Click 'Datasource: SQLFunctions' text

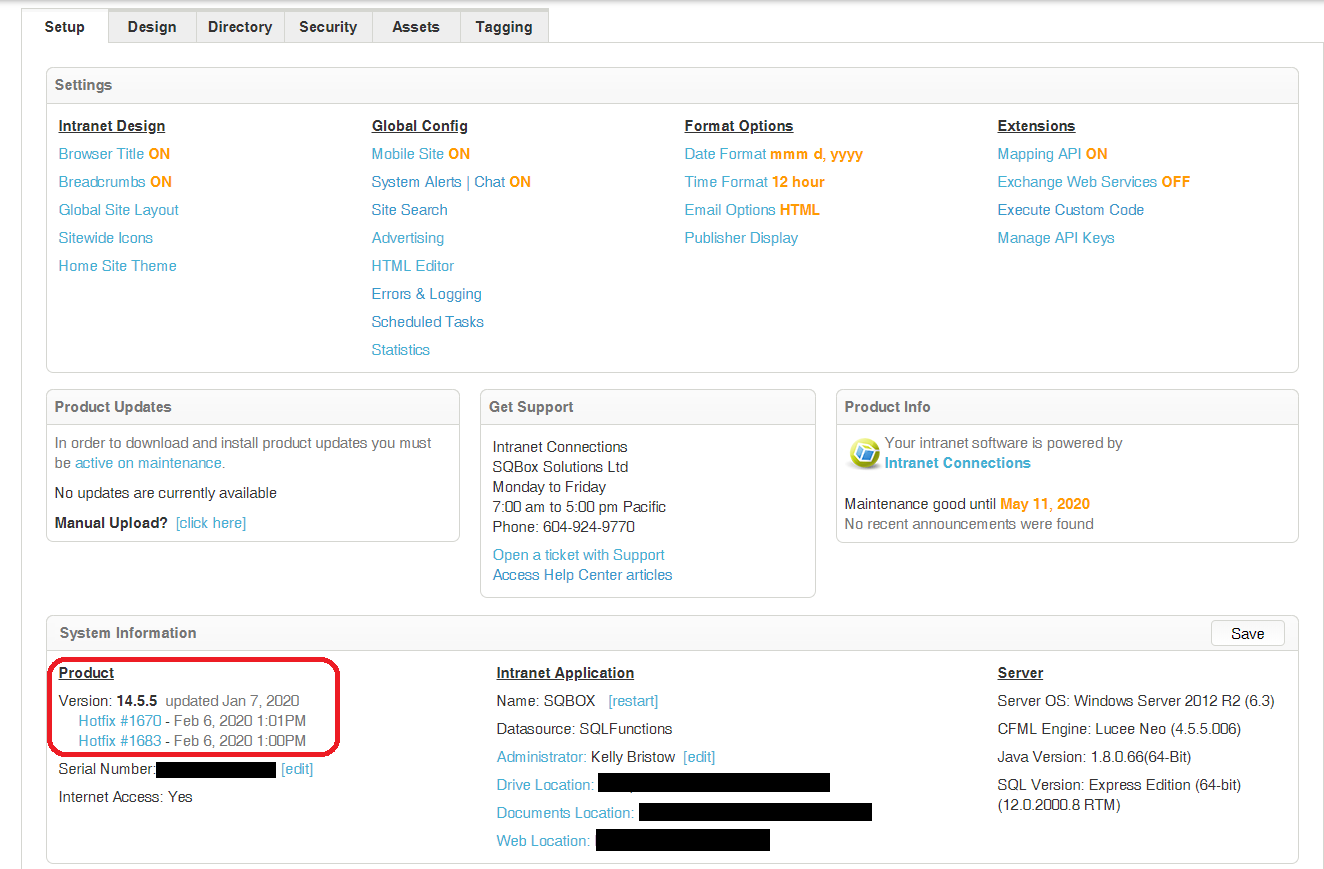pyautogui.click(x=584, y=729)
